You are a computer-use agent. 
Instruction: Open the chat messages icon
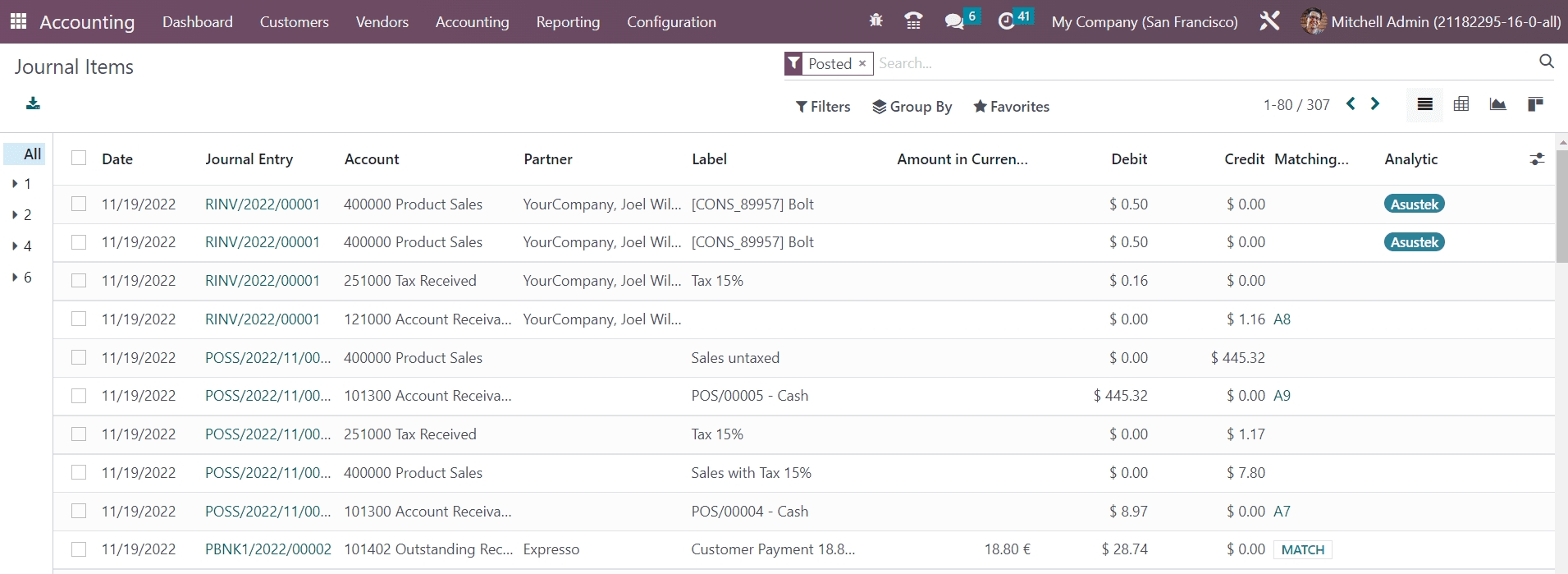click(x=954, y=21)
